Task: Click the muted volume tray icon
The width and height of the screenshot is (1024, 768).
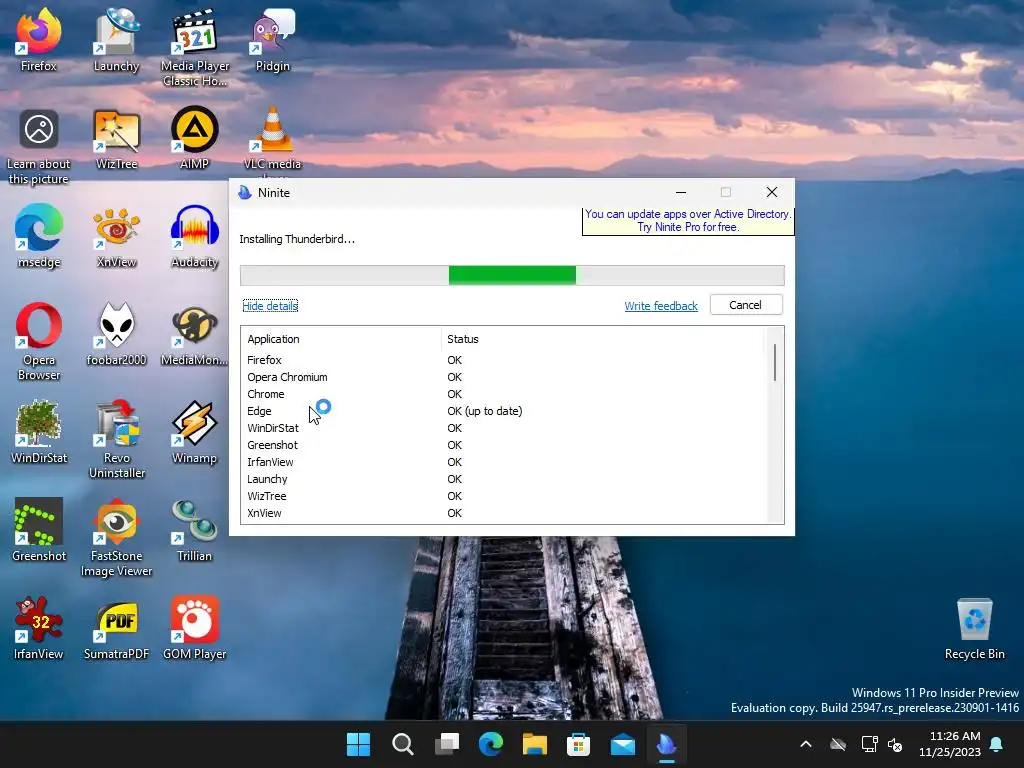Action: [x=895, y=744]
